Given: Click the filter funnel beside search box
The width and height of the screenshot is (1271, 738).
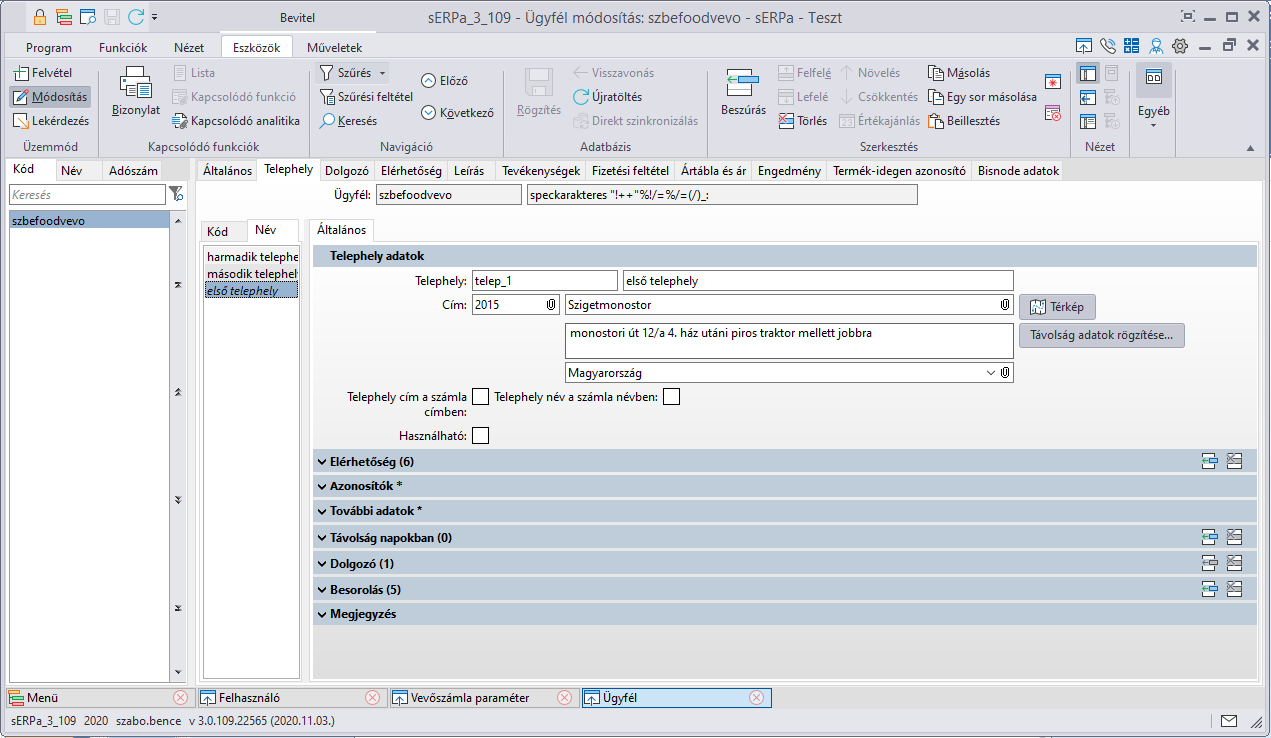Looking at the screenshot, I should click(176, 194).
